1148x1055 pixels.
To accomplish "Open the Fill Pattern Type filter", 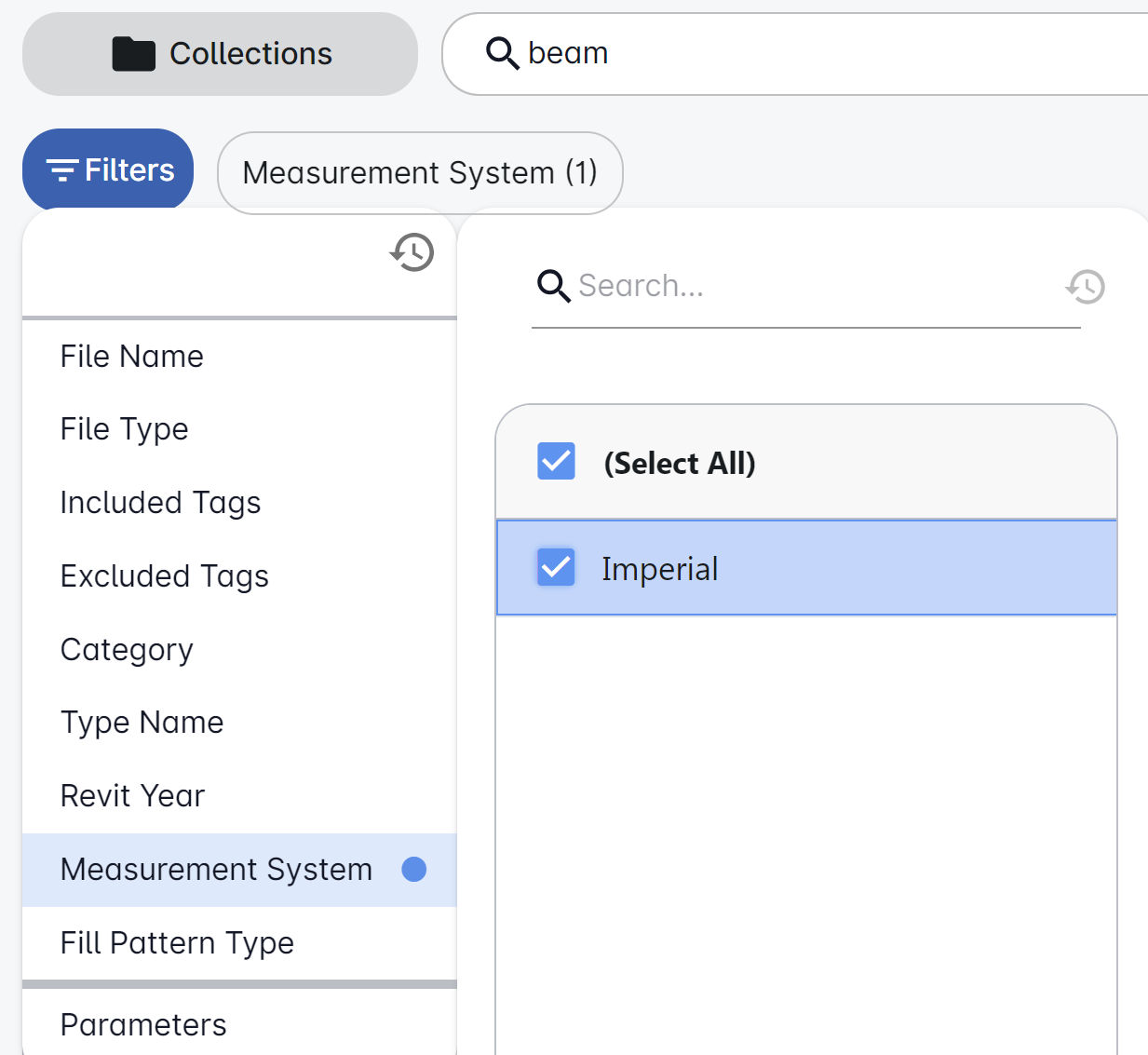I will pyautogui.click(x=177, y=943).
